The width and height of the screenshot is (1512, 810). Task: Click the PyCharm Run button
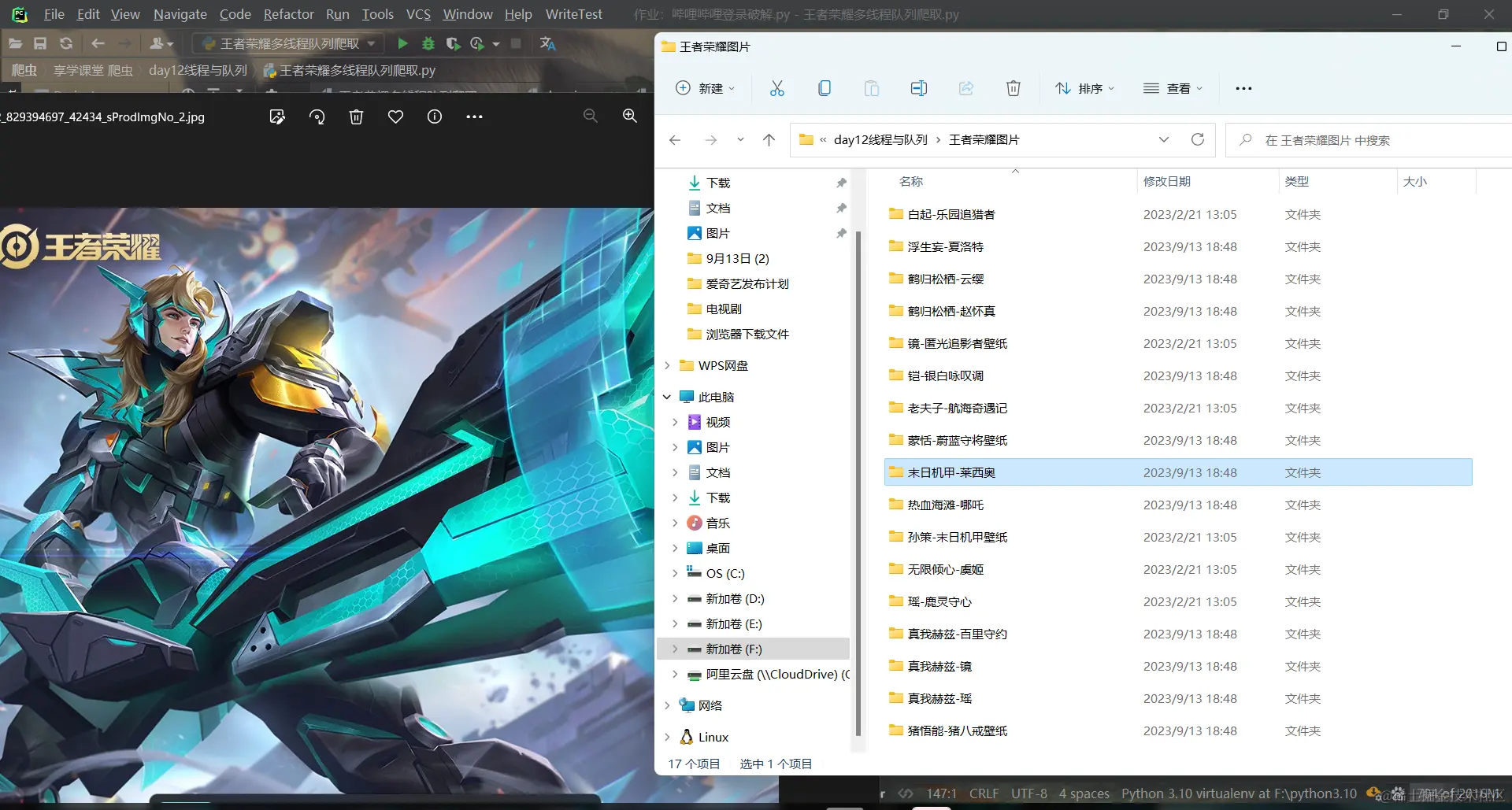pos(402,43)
